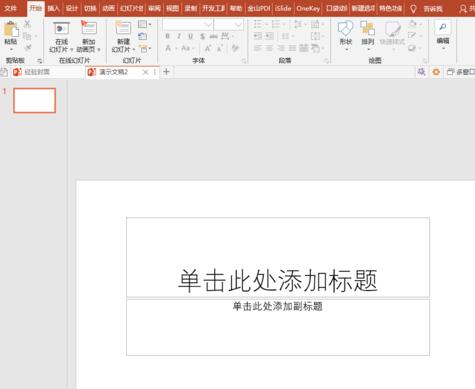Click the 编辑 Editing magnifier icon
475x389 pixels.
point(443,27)
